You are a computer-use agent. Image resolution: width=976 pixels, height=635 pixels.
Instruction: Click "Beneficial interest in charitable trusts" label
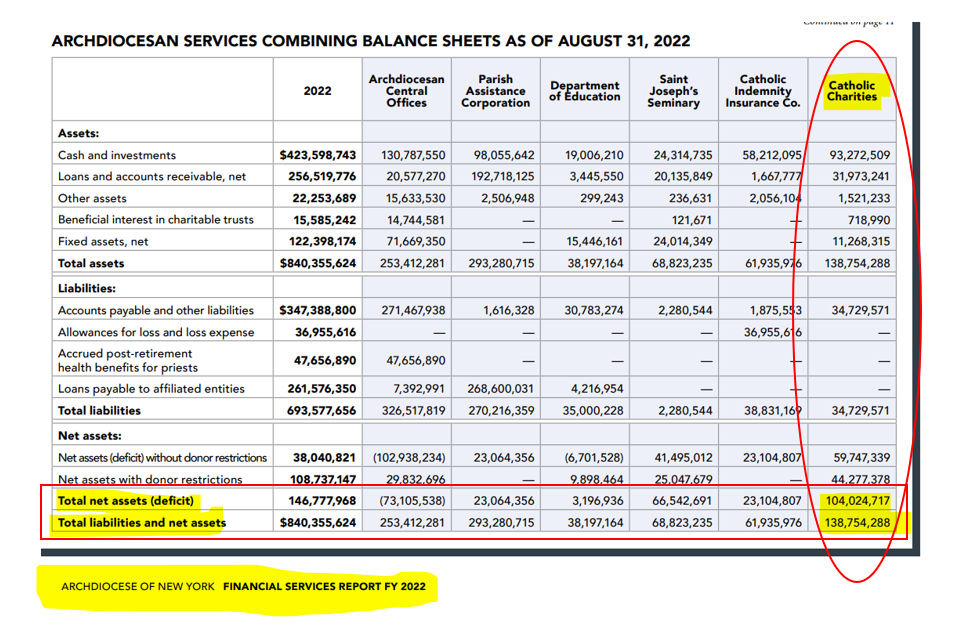(156, 219)
